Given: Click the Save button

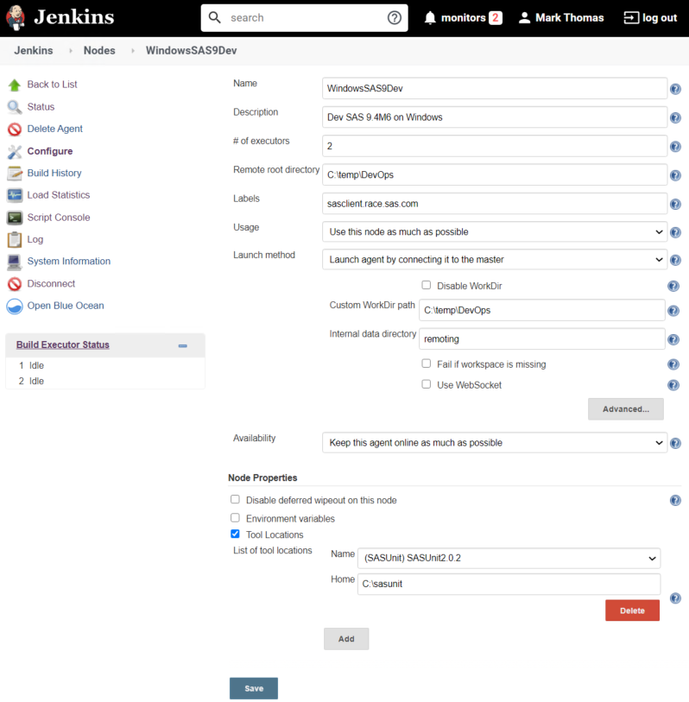Looking at the screenshot, I should click(254, 689).
